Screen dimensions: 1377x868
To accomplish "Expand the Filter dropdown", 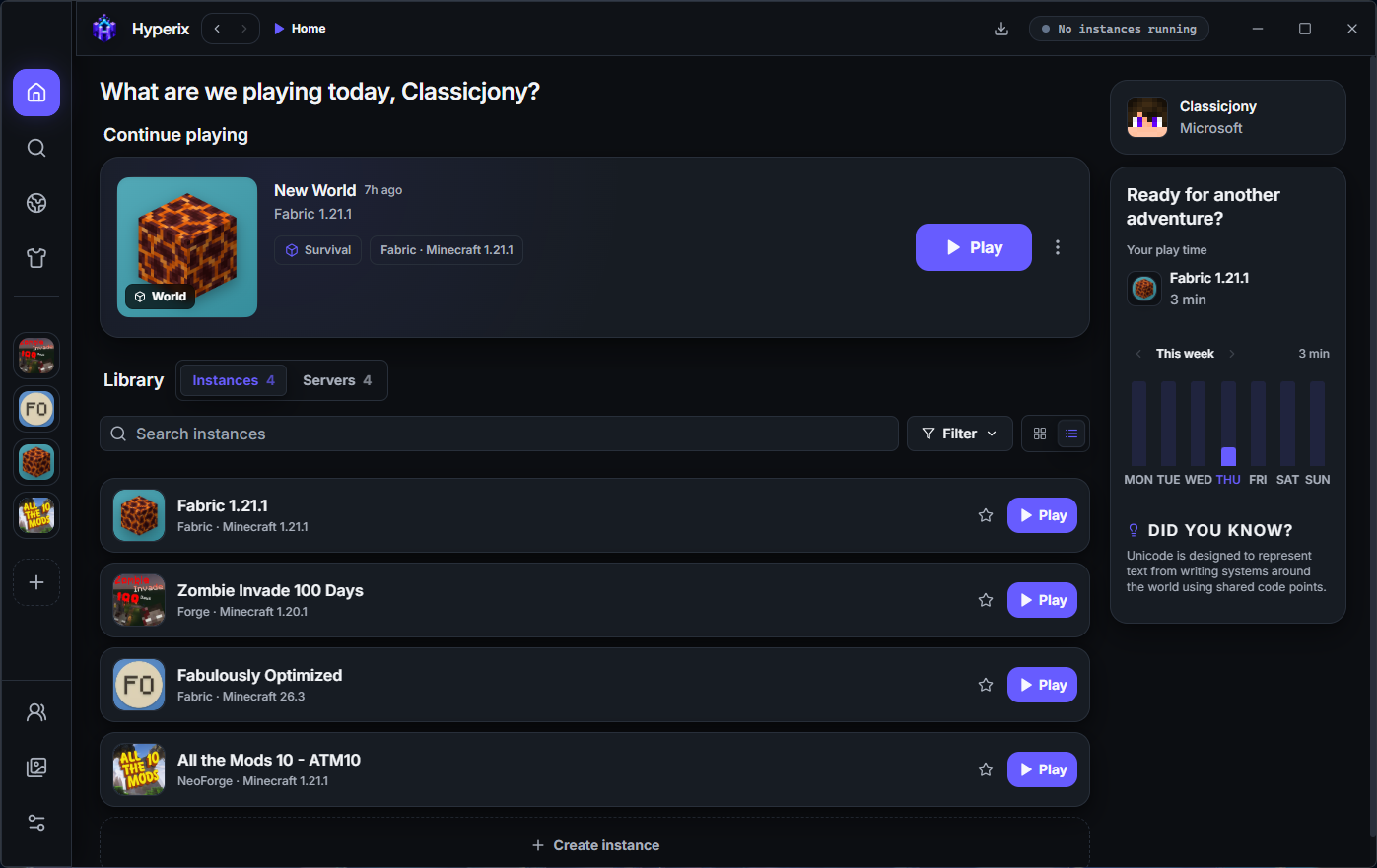I will pyautogui.click(x=959, y=434).
